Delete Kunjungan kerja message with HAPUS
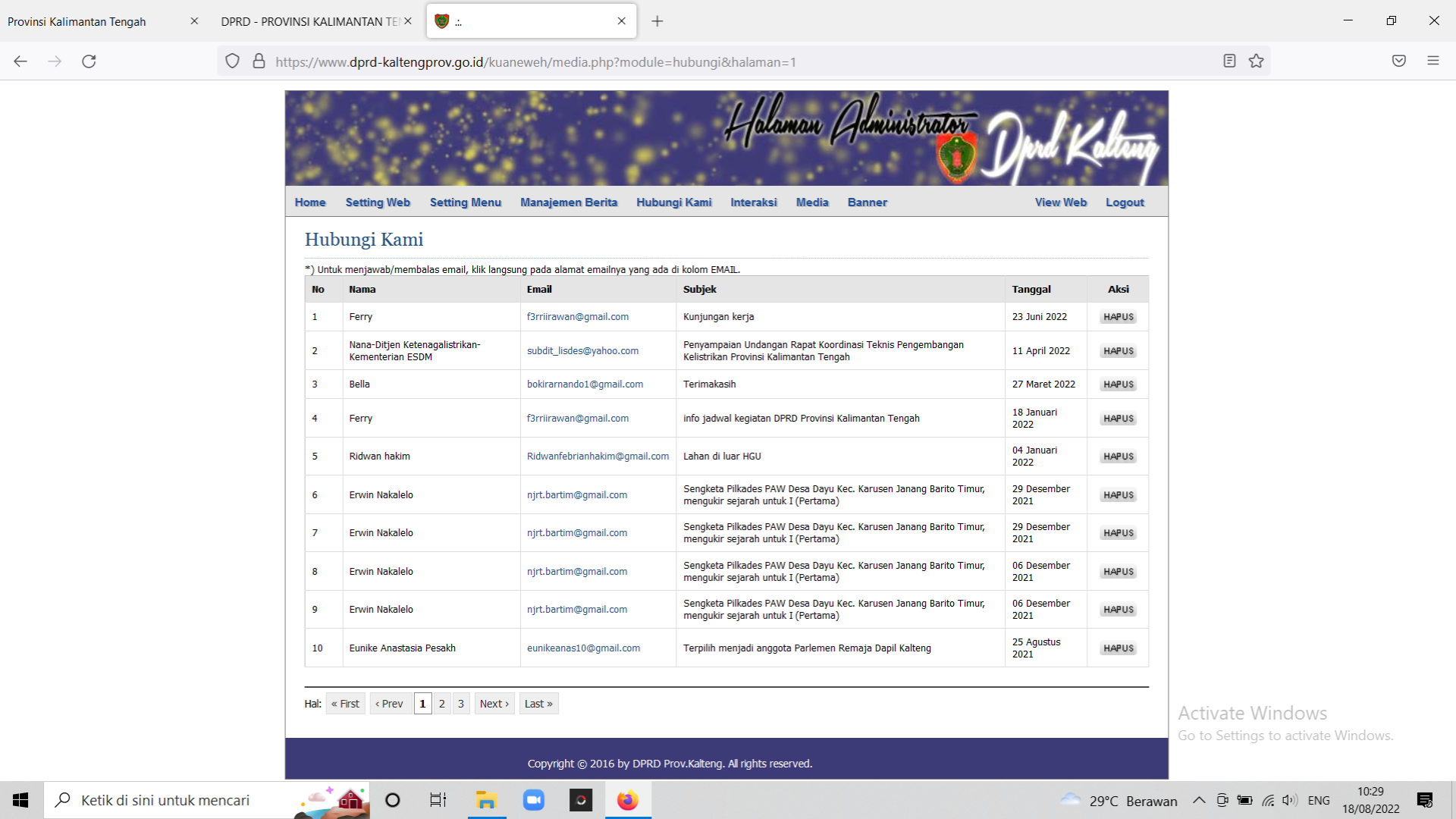This screenshot has width=1456, height=819. pyautogui.click(x=1119, y=317)
